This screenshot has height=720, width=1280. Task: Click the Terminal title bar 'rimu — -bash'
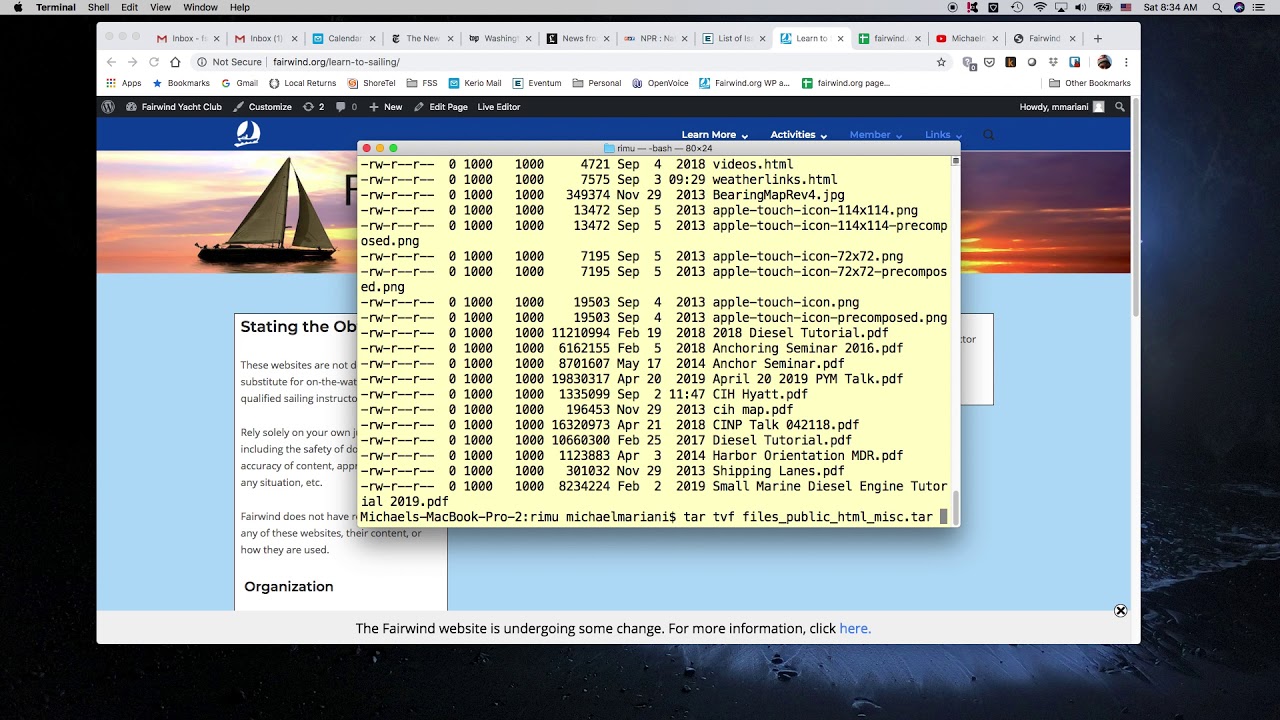click(x=658, y=148)
